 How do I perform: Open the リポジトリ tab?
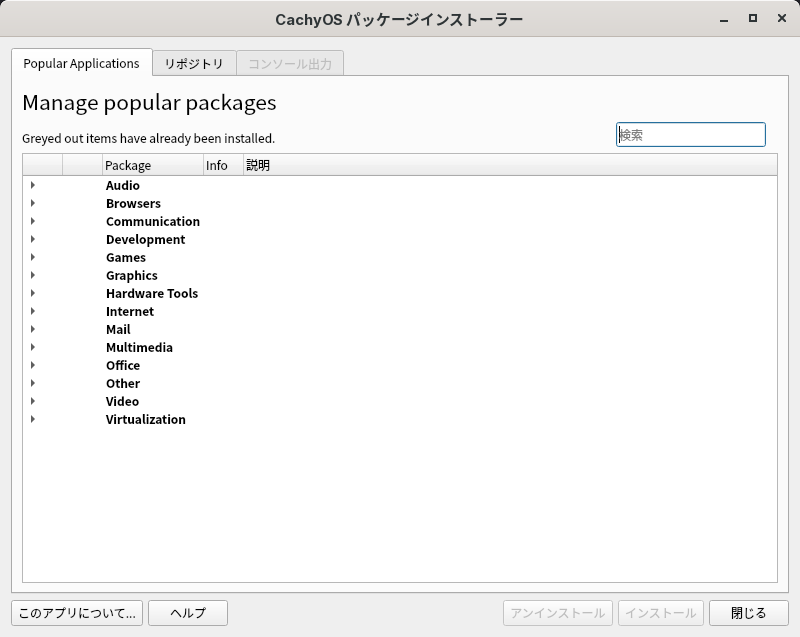pyautogui.click(x=194, y=63)
